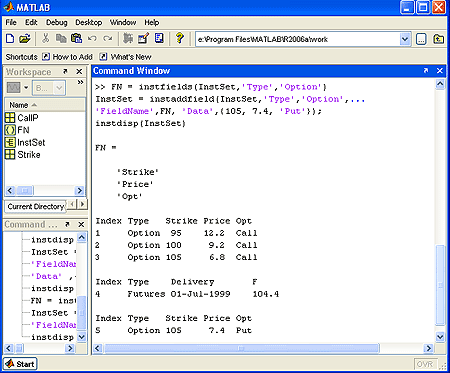Undock the Command Window
This screenshot has height=373, width=450.
click(426, 71)
